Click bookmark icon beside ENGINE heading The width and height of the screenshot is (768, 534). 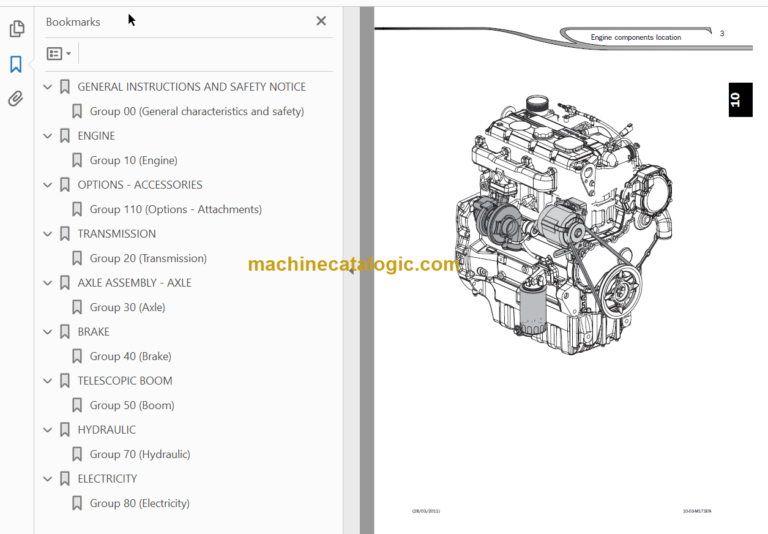coord(65,136)
